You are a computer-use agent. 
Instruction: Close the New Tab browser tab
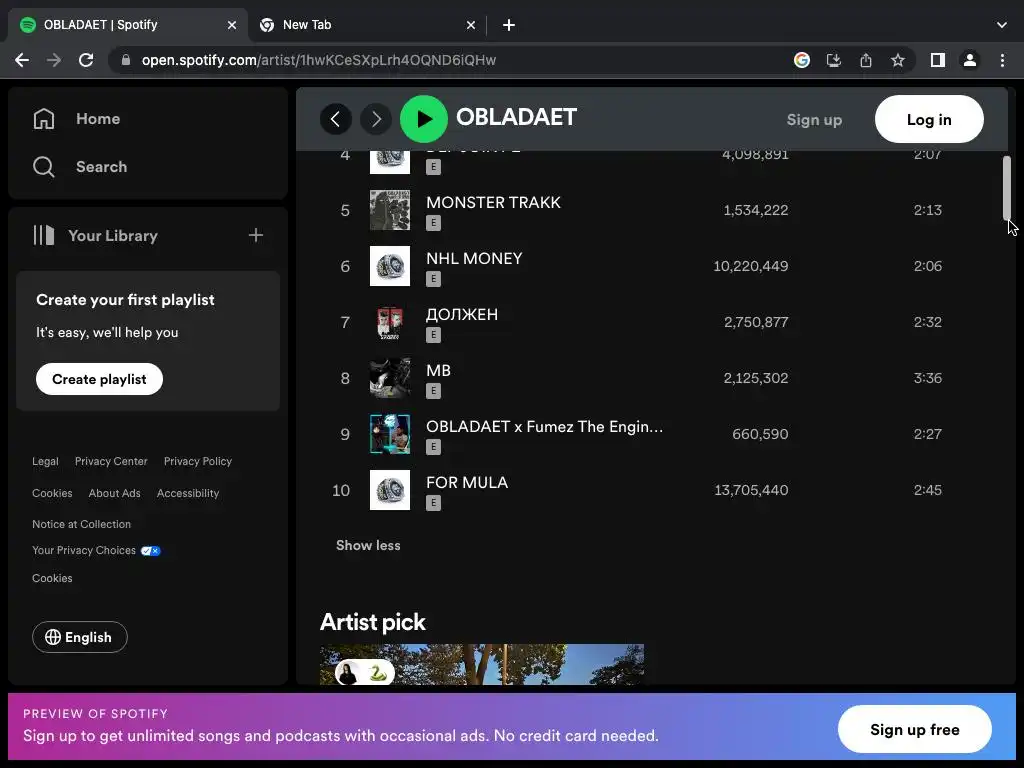[x=471, y=25]
